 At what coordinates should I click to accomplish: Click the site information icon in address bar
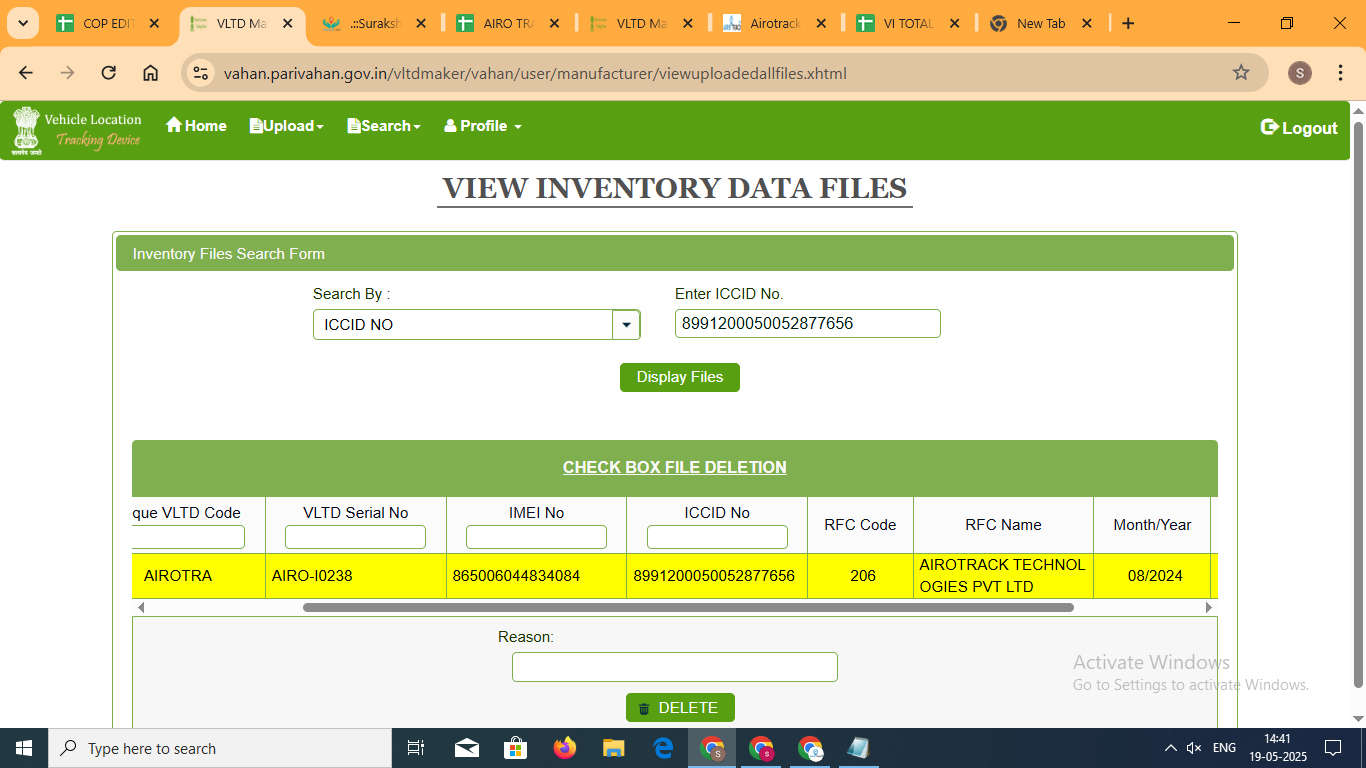pos(201,73)
